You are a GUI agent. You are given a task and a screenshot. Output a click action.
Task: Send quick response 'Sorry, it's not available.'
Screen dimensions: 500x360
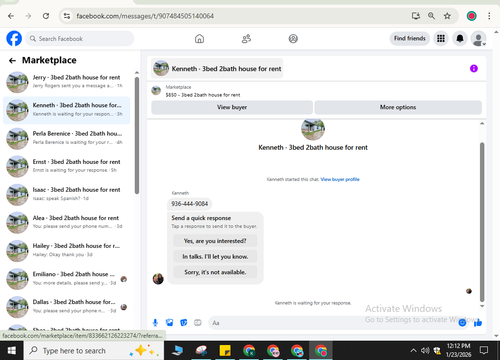coord(215,272)
